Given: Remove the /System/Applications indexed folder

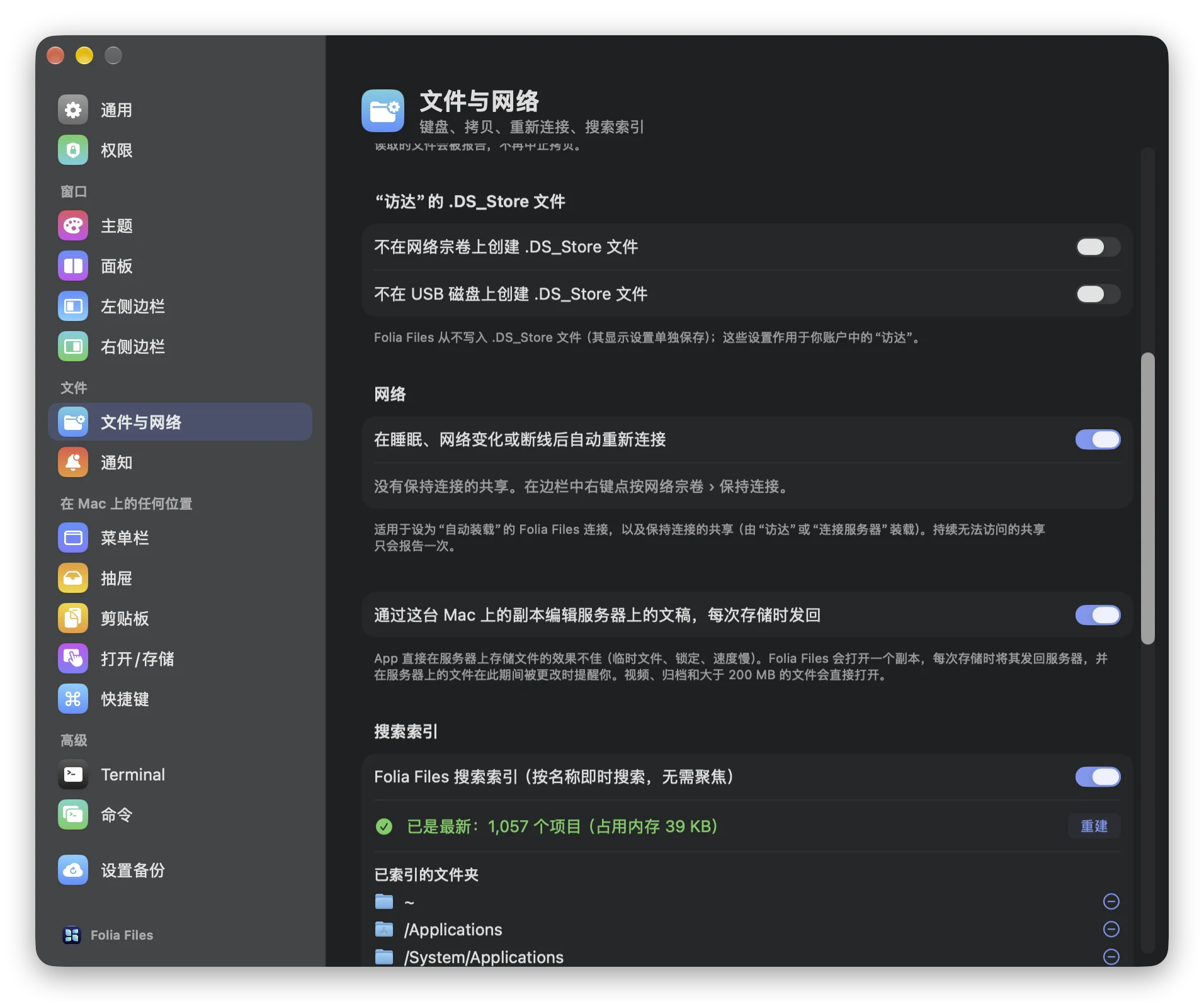Looking at the screenshot, I should click(x=1111, y=957).
